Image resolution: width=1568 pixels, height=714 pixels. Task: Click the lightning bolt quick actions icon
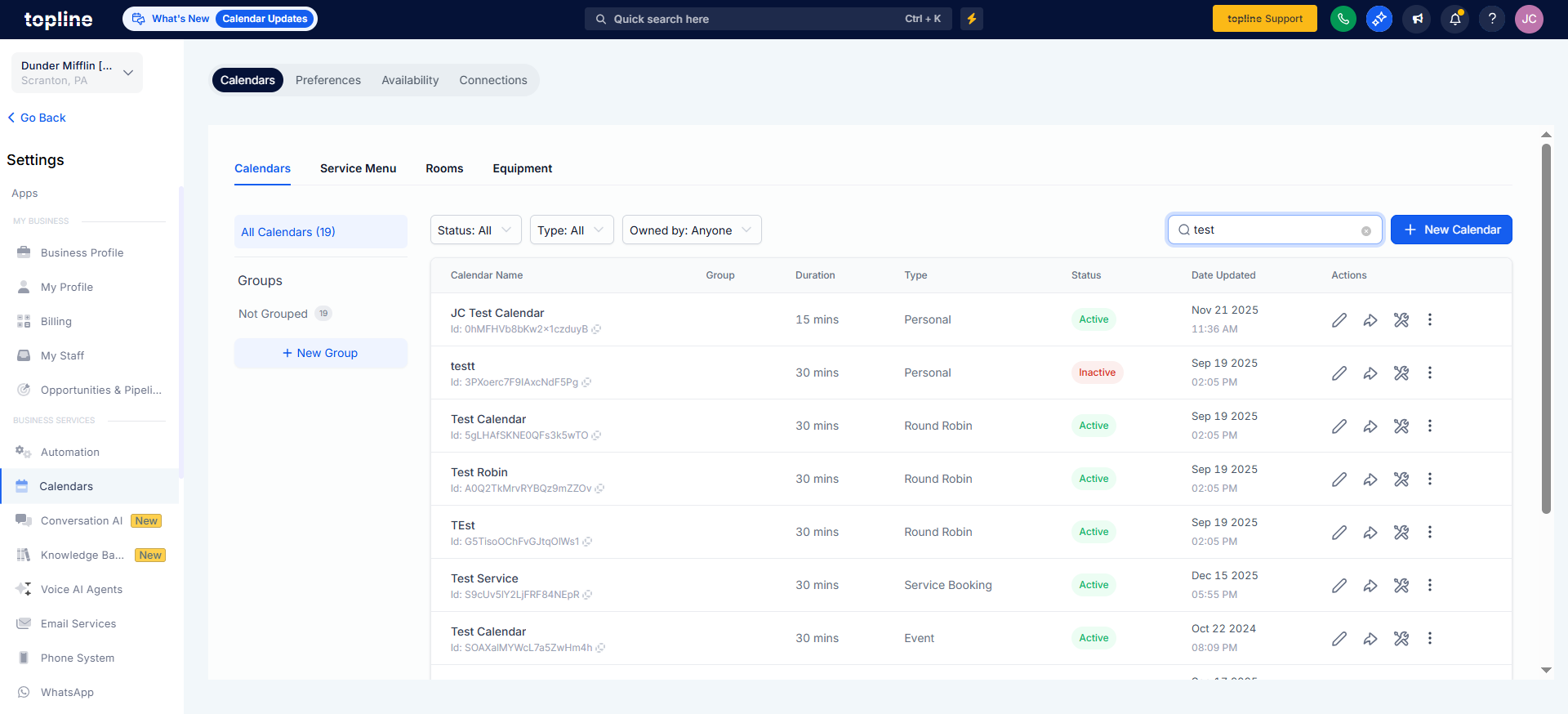pos(972,19)
